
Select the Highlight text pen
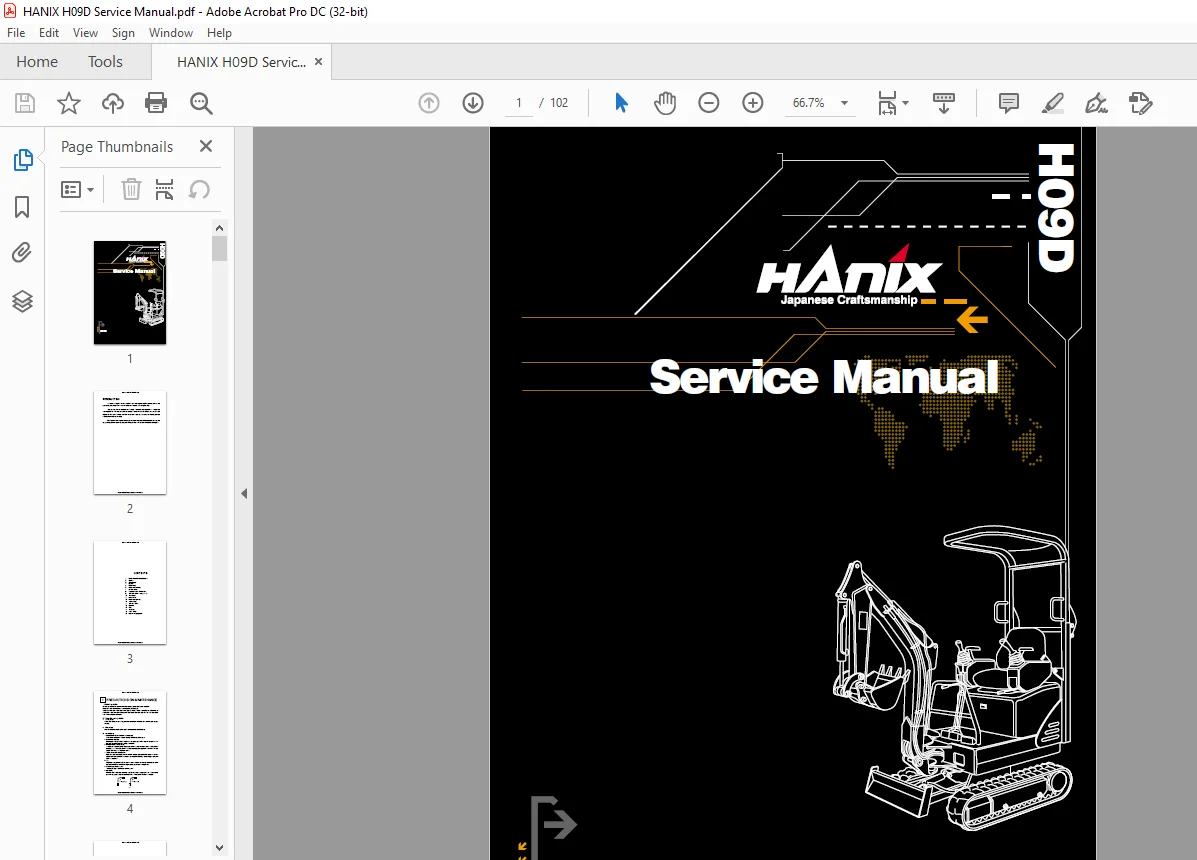coord(1053,103)
